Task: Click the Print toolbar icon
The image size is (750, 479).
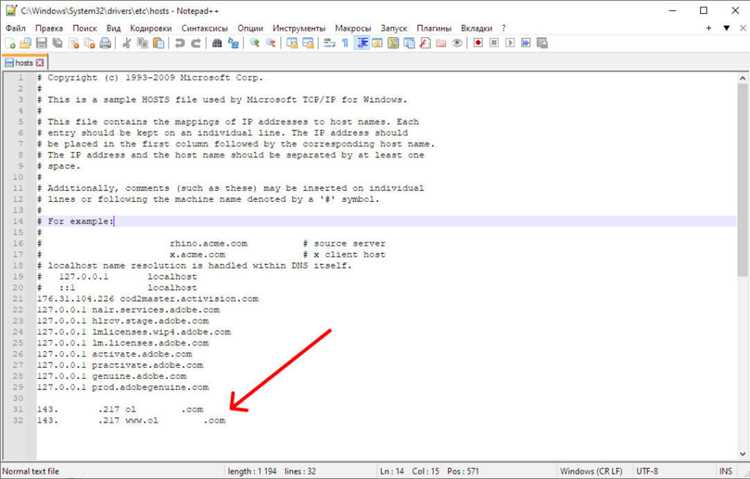Action: [x=105, y=43]
